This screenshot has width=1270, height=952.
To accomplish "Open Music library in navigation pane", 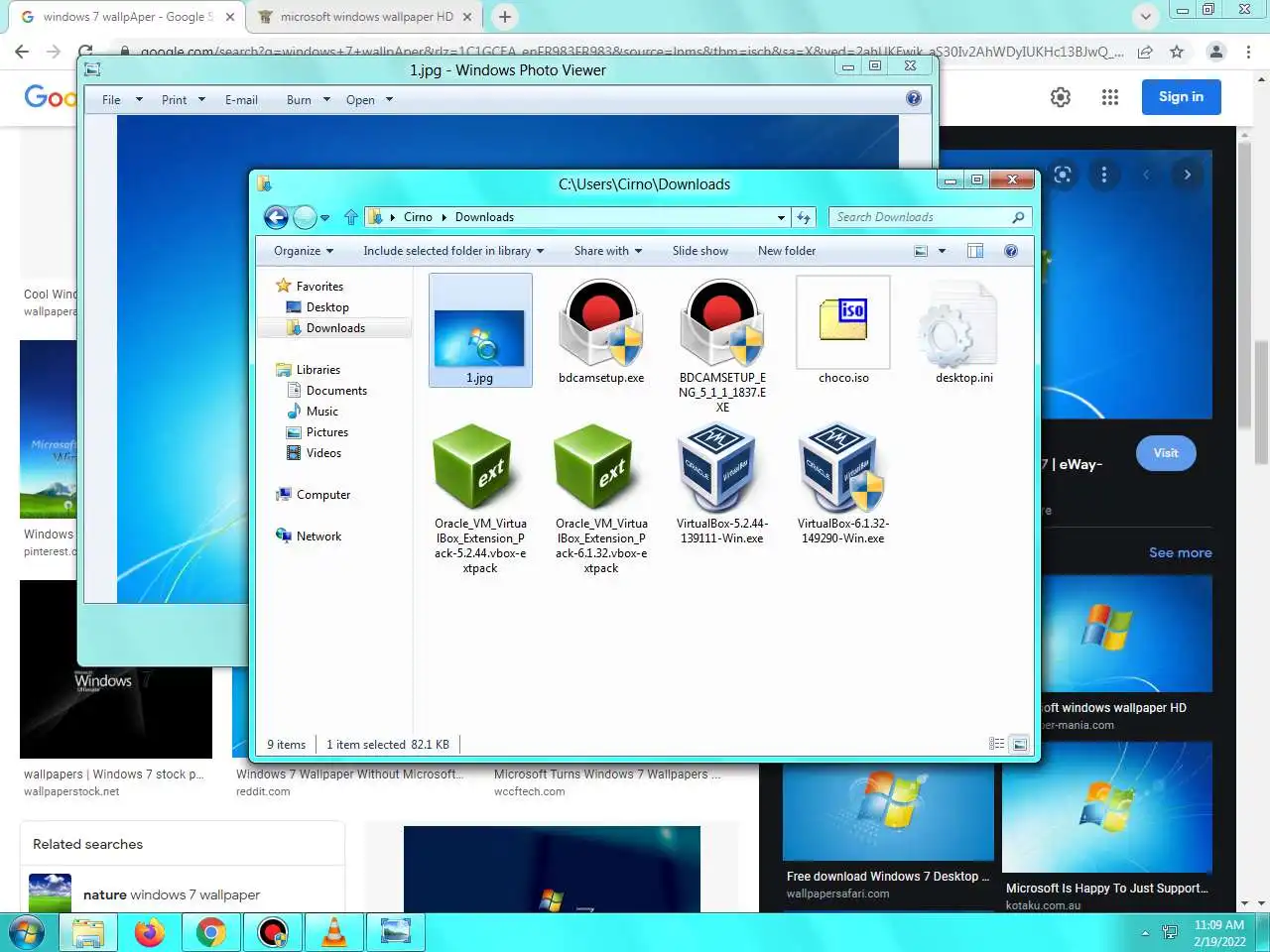I will coord(322,412).
